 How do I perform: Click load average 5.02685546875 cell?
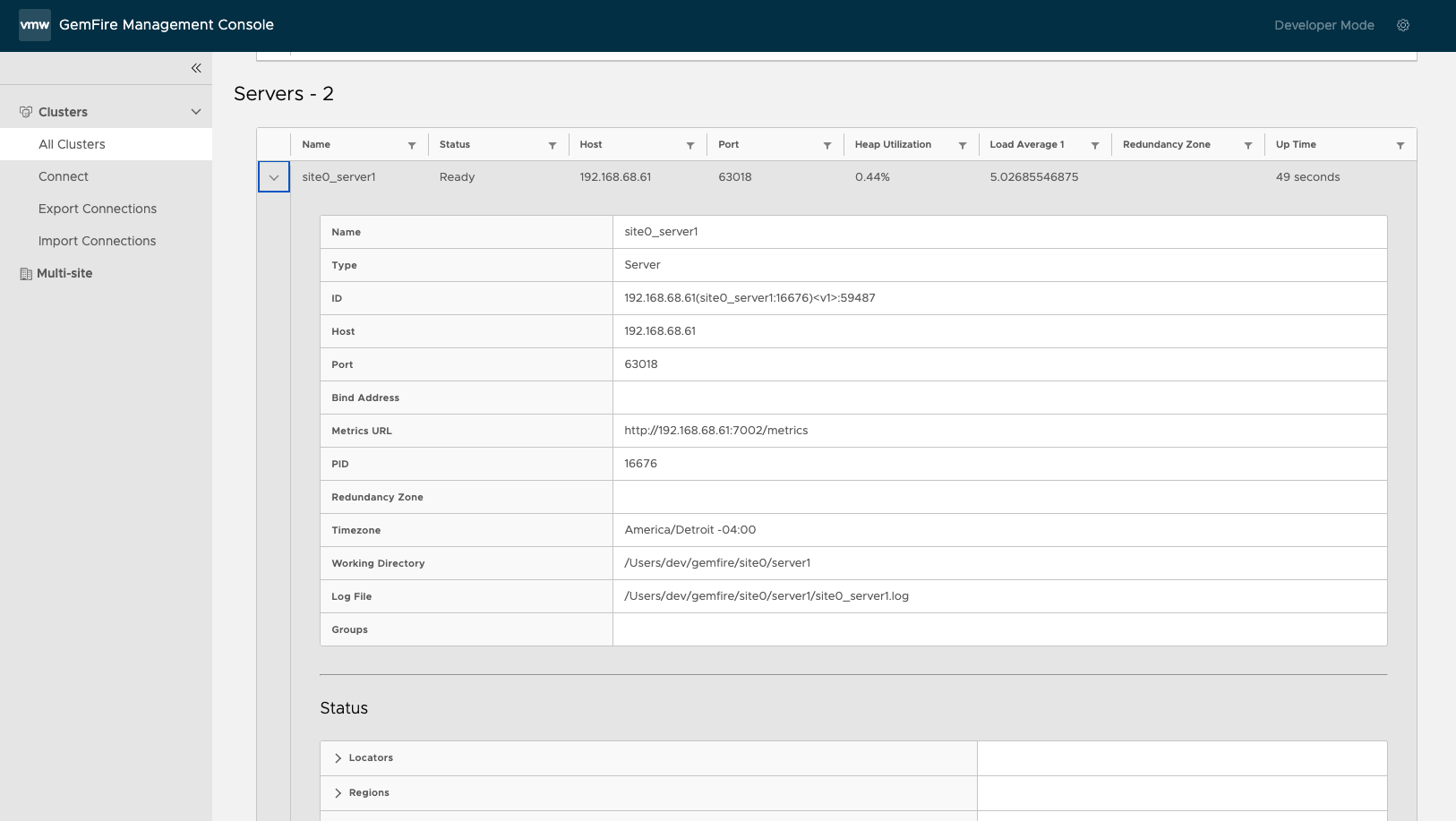(x=1034, y=177)
